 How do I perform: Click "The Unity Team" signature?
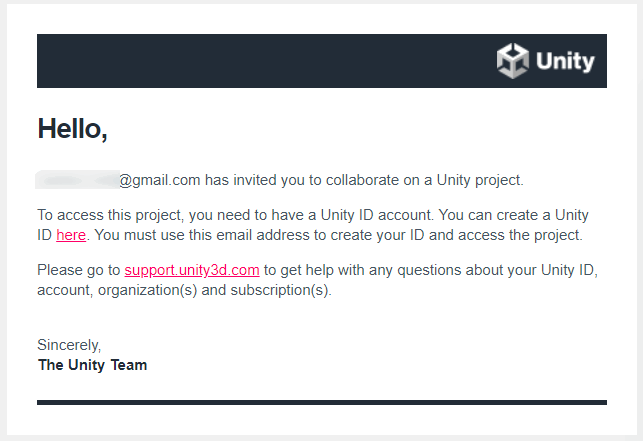point(92,365)
